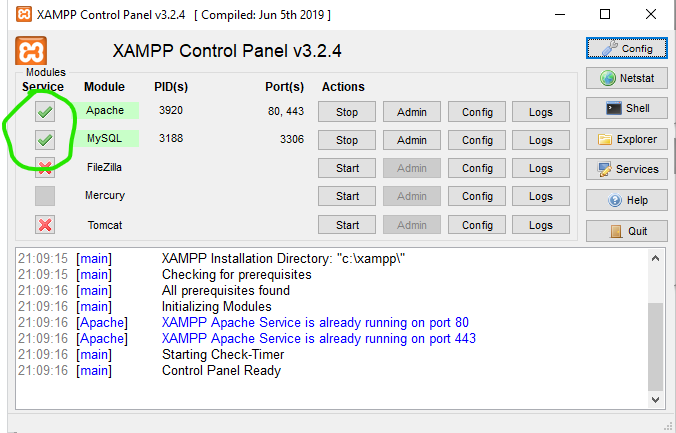Toggle FileZilla service install mark
The image size is (676, 433).
45,168
